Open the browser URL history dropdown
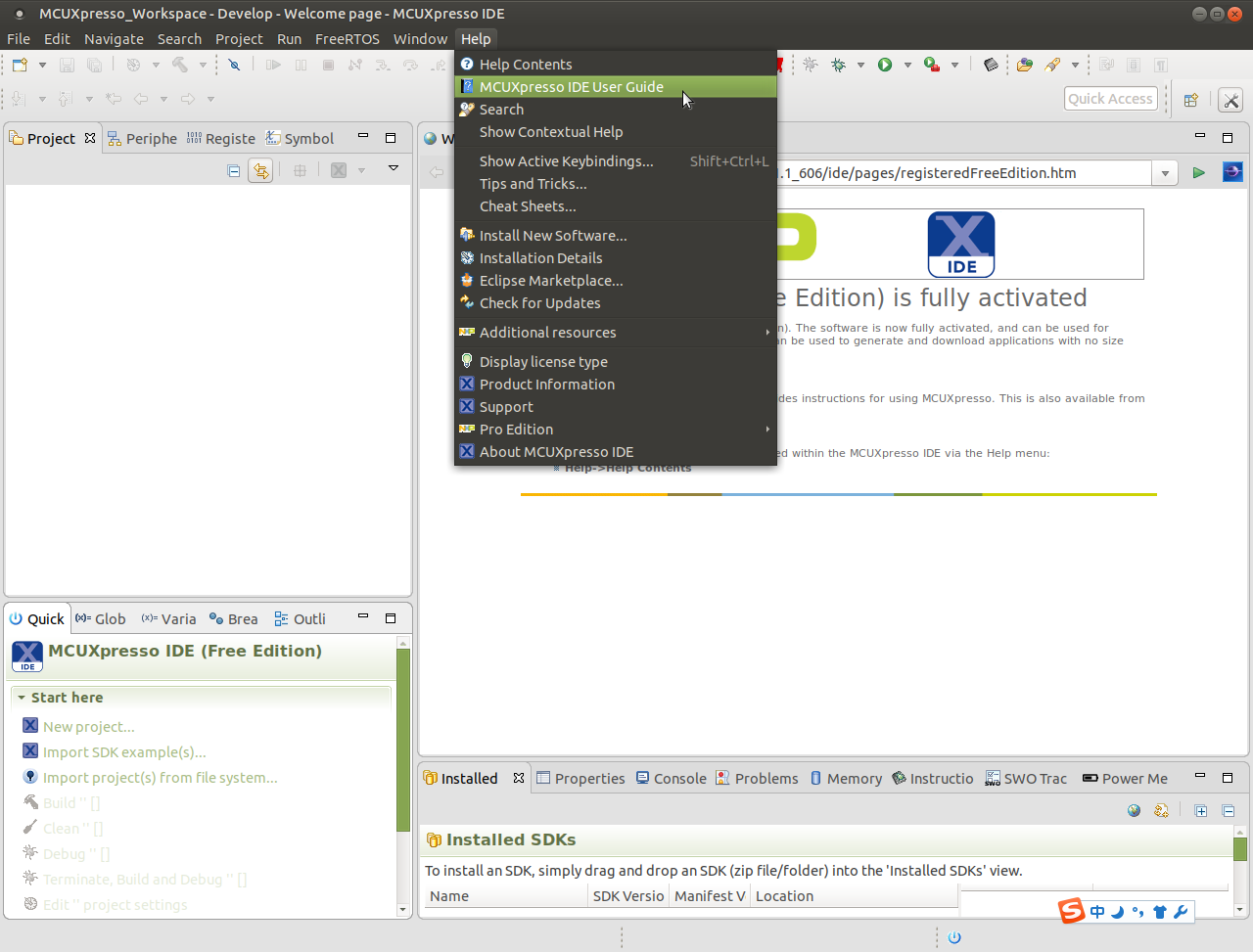This screenshot has width=1253, height=952. click(1165, 173)
